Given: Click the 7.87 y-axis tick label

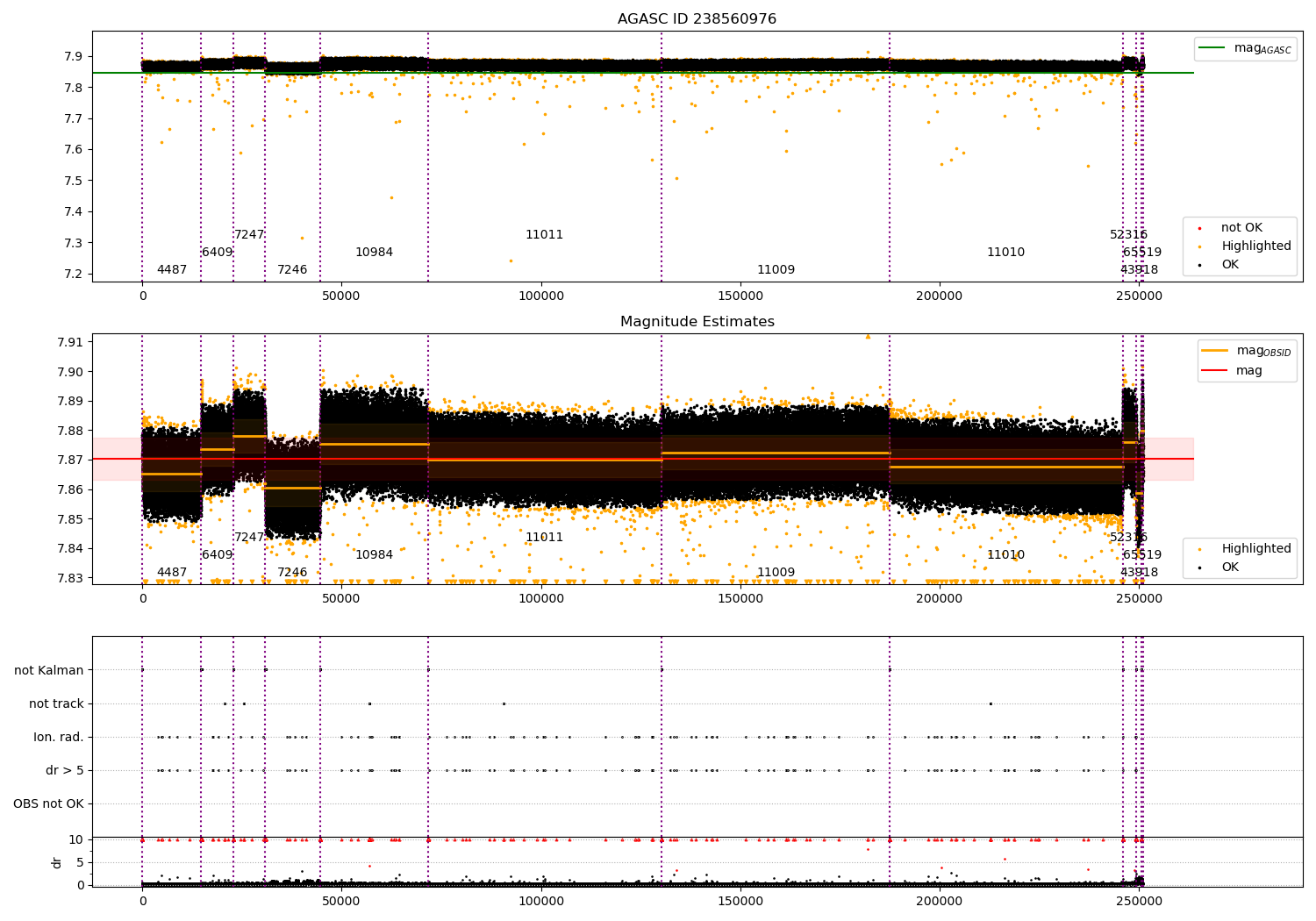Looking at the screenshot, I should pyautogui.click(x=69, y=460).
